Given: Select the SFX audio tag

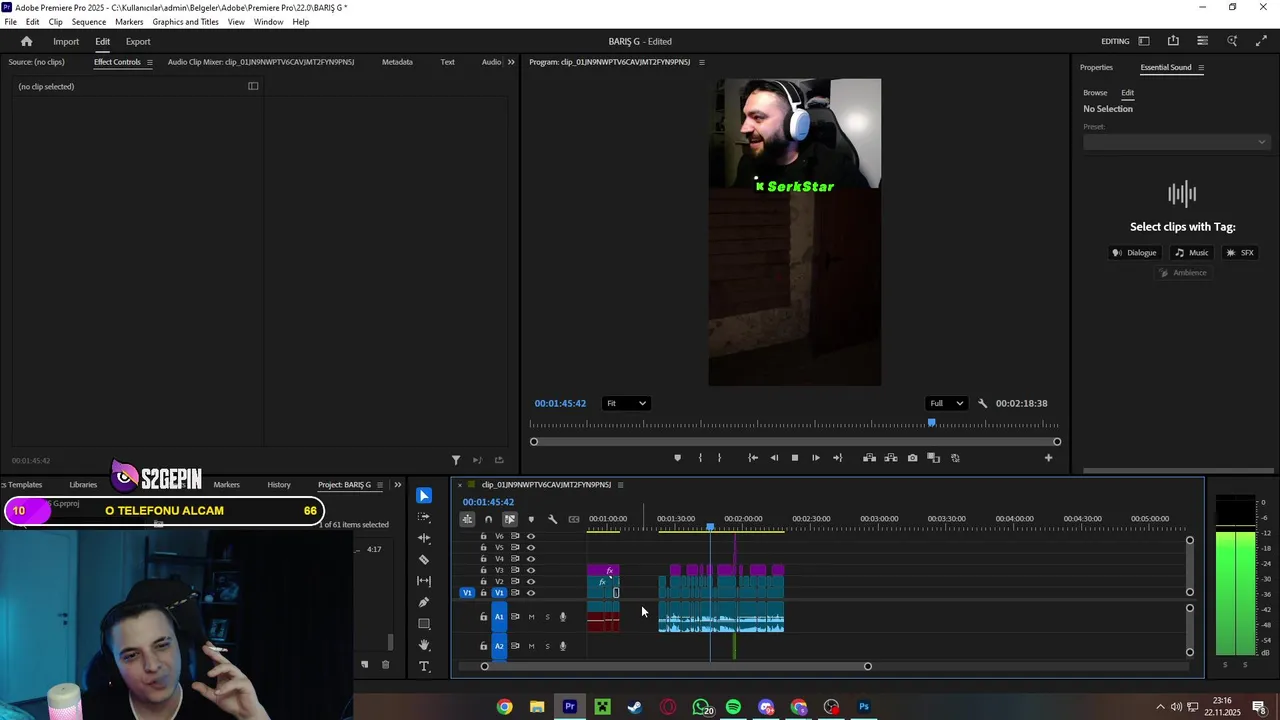Looking at the screenshot, I should [x=1240, y=253].
